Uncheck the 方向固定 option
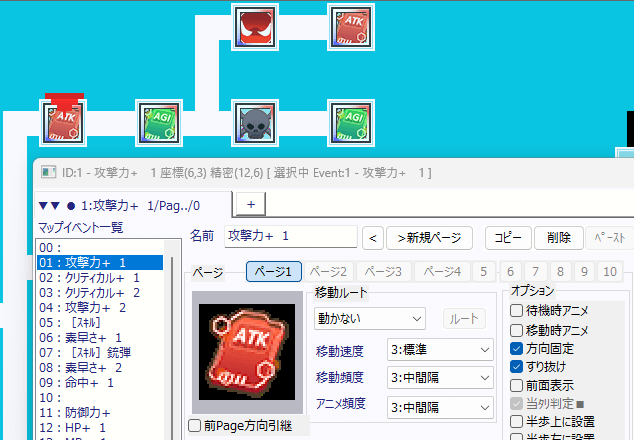 (x=516, y=349)
